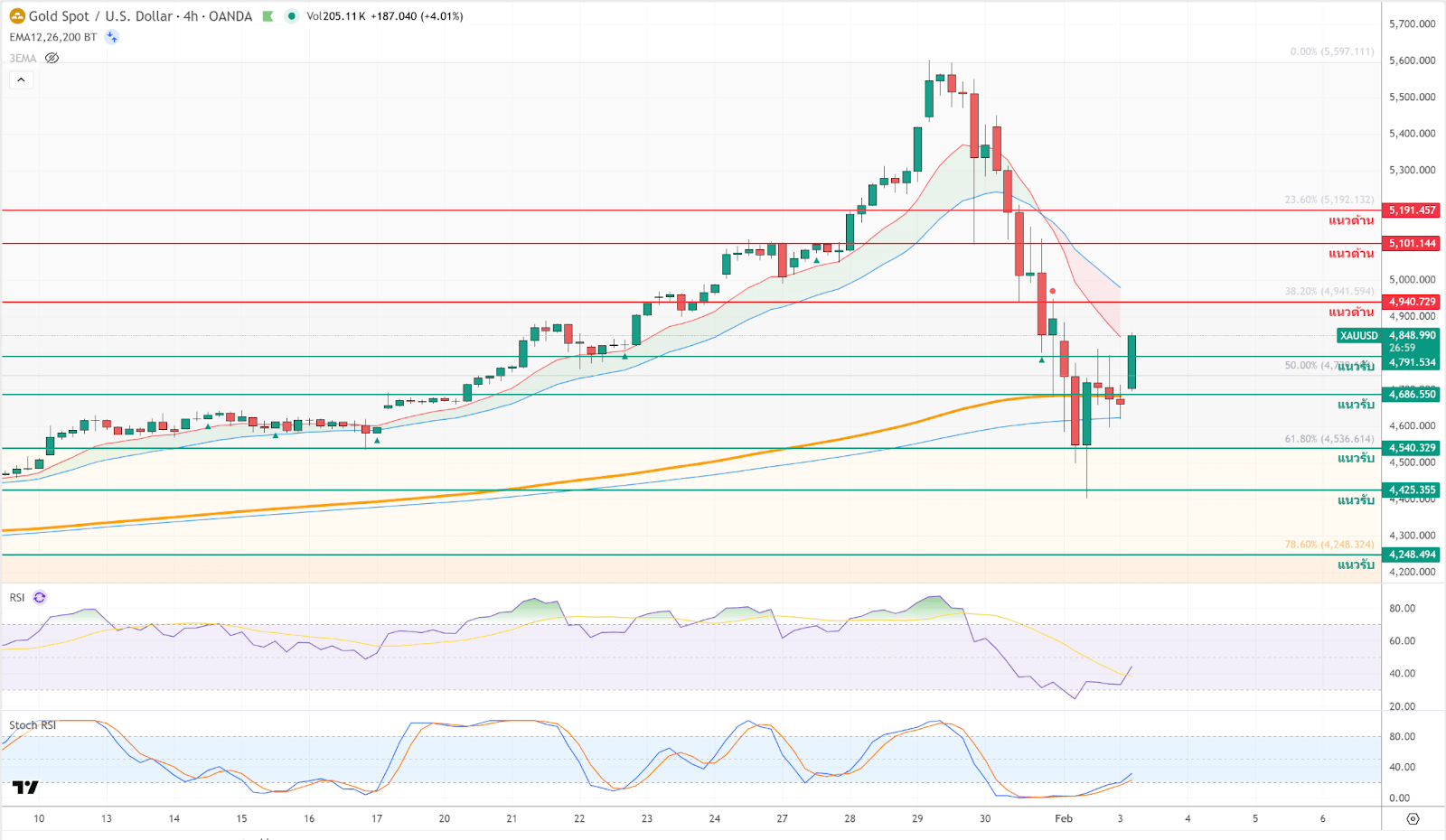Image resolution: width=1446 pixels, height=840 pixels.
Task: Show the hidden 3EMA indicator
Action: [x=52, y=59]
